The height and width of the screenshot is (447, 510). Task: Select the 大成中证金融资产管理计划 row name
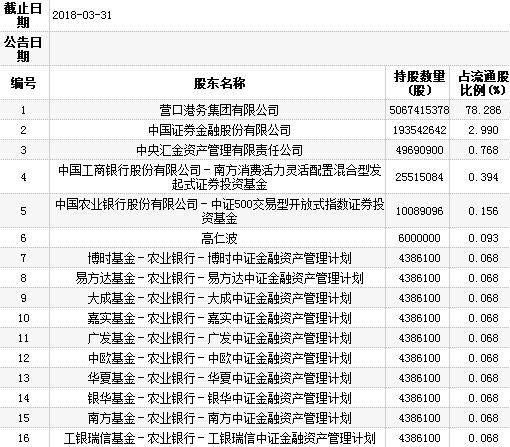(219, 298)
